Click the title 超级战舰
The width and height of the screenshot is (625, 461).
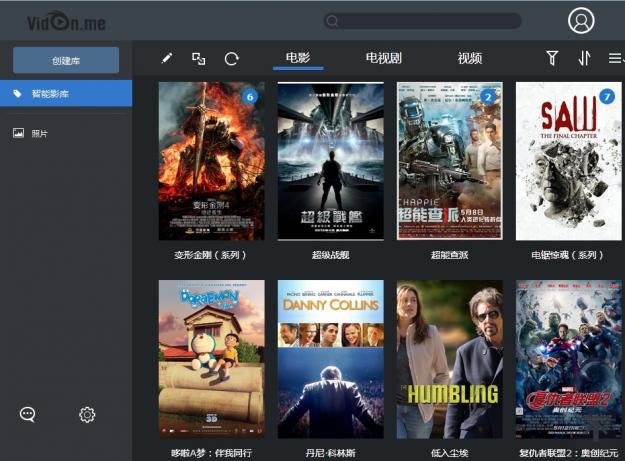tap(330, 255)
